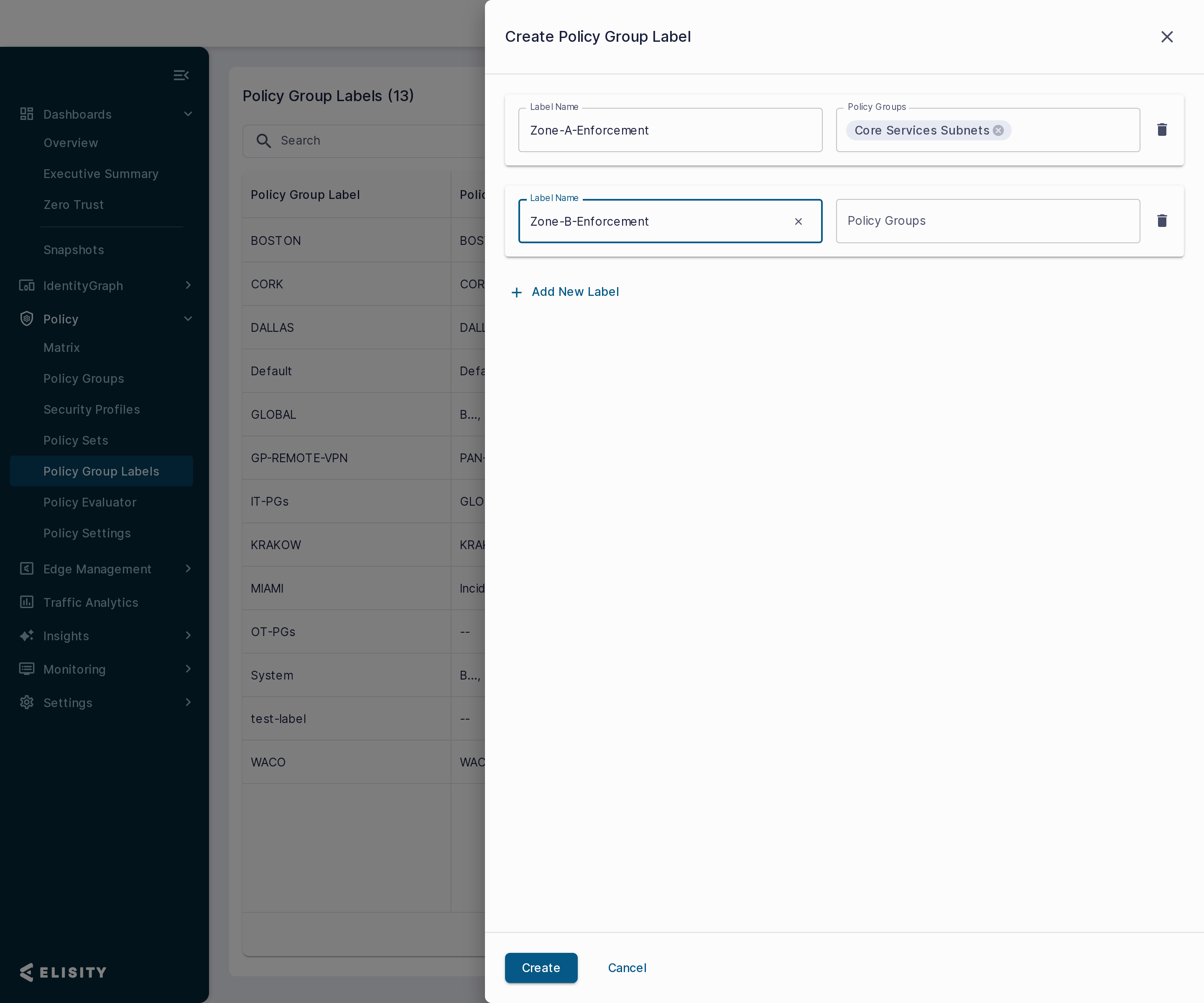Select the OT-PGs label row

point(363,632)
